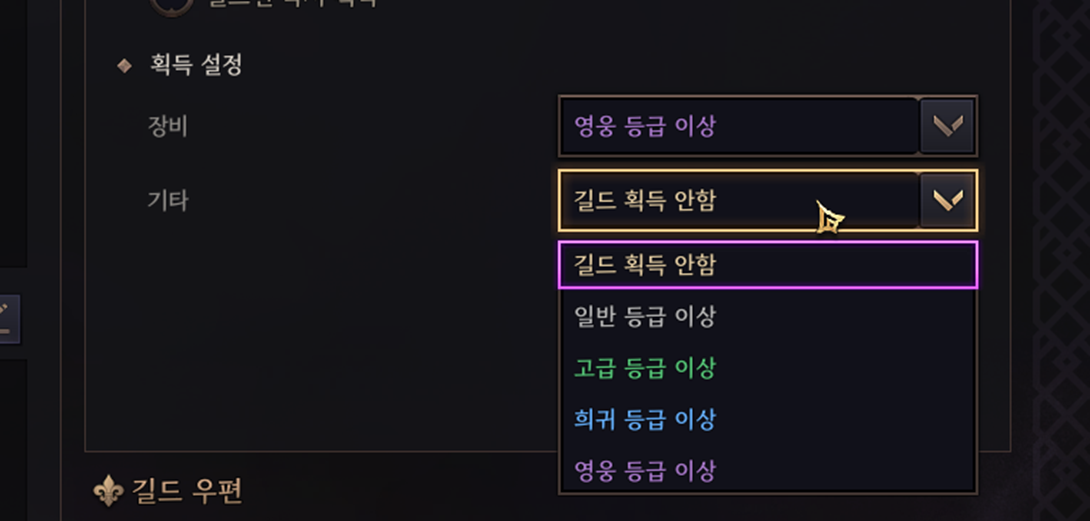Click the fleur-de-lis icon beside 길드 우편
Screen dimensions: 1090x521
(x=108, y=491)
